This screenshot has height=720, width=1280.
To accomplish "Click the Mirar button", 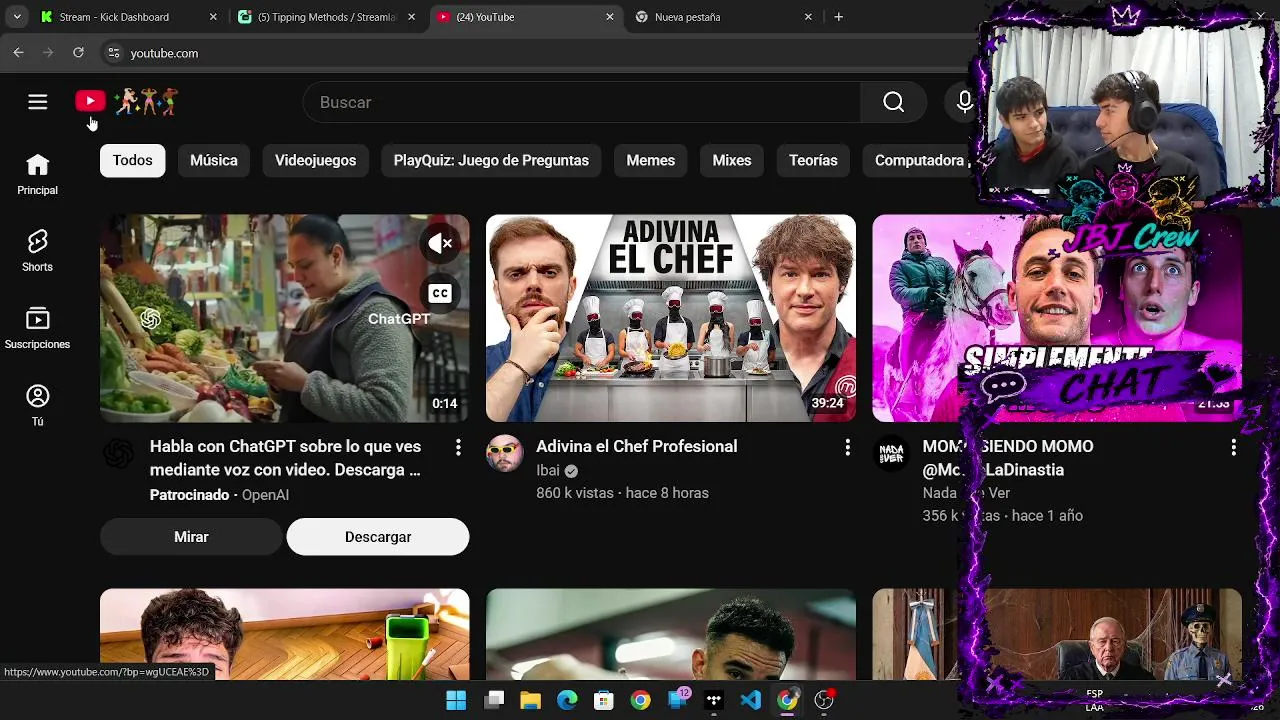I will [191, 537].
